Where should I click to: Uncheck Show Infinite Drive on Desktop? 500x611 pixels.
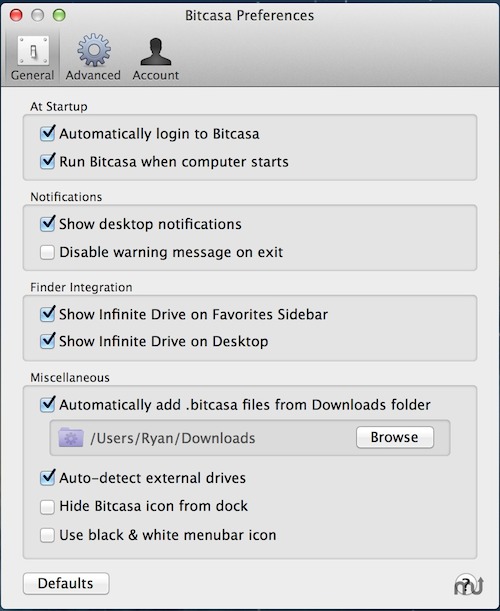point(48,341)
